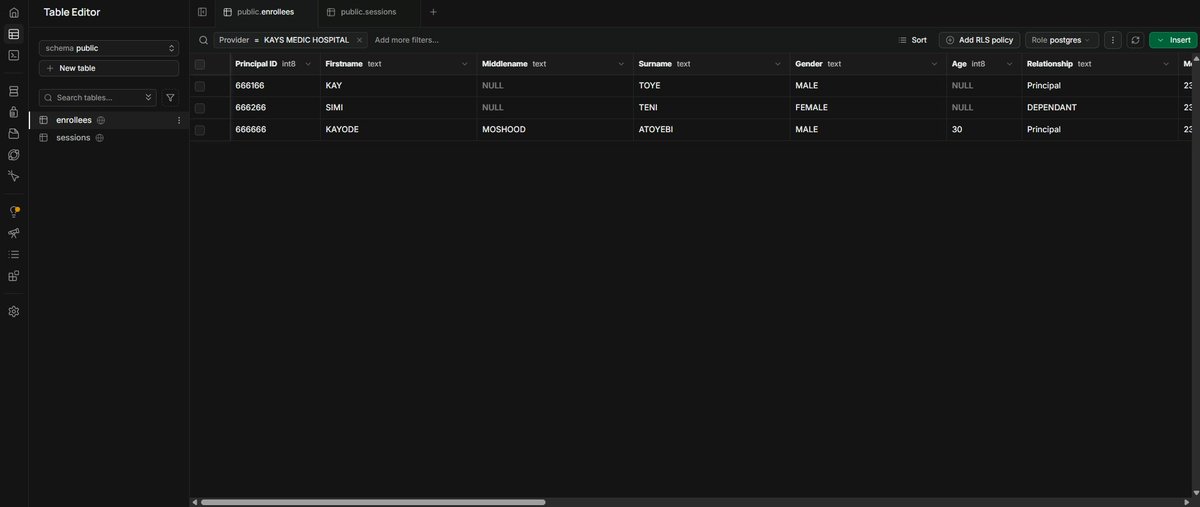Click the search icon in filter bar

(203, 40)
